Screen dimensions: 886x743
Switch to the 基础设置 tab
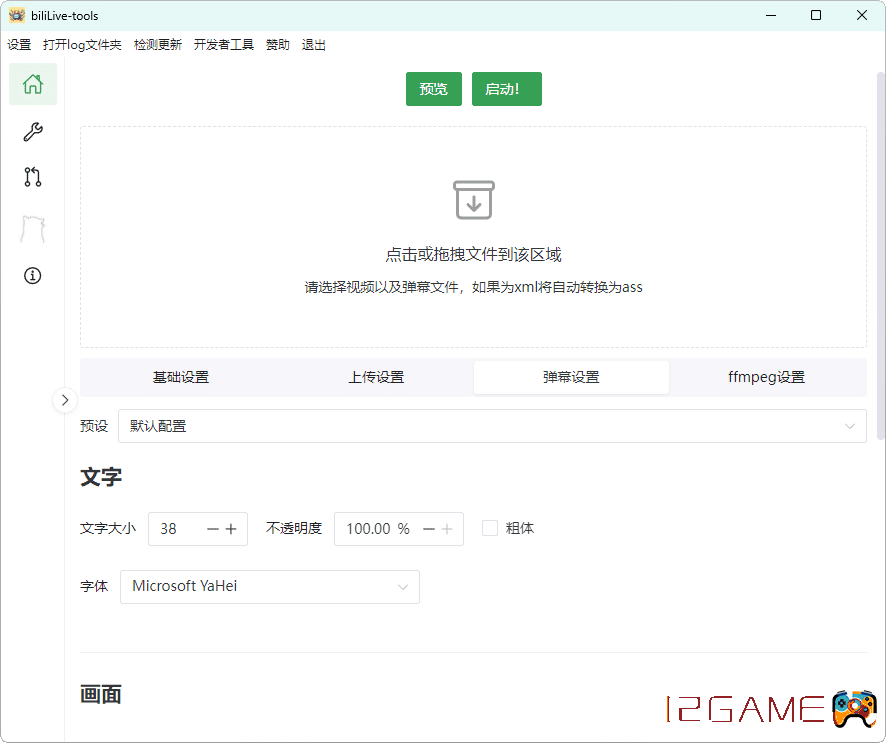pyautogui.click(x=181, y=377)
